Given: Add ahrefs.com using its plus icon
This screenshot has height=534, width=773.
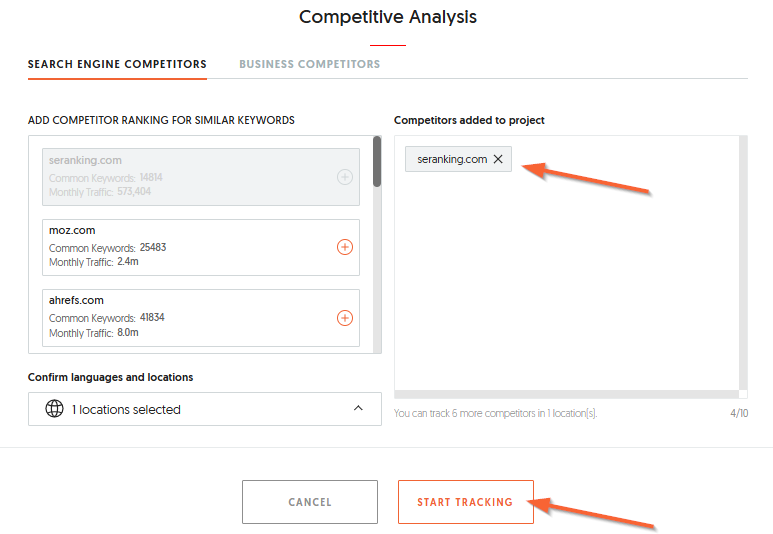Looking at the screenshot, I should 345,318.
